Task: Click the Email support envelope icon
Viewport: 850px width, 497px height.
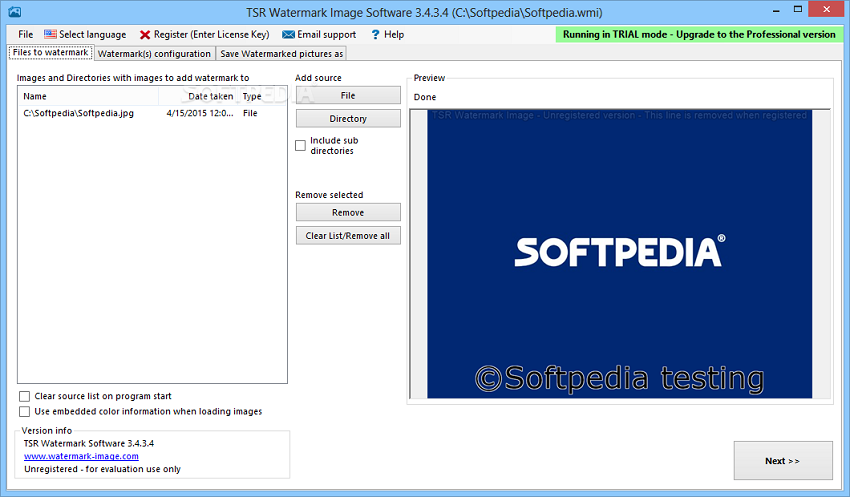Action: (x=288, y=34)
